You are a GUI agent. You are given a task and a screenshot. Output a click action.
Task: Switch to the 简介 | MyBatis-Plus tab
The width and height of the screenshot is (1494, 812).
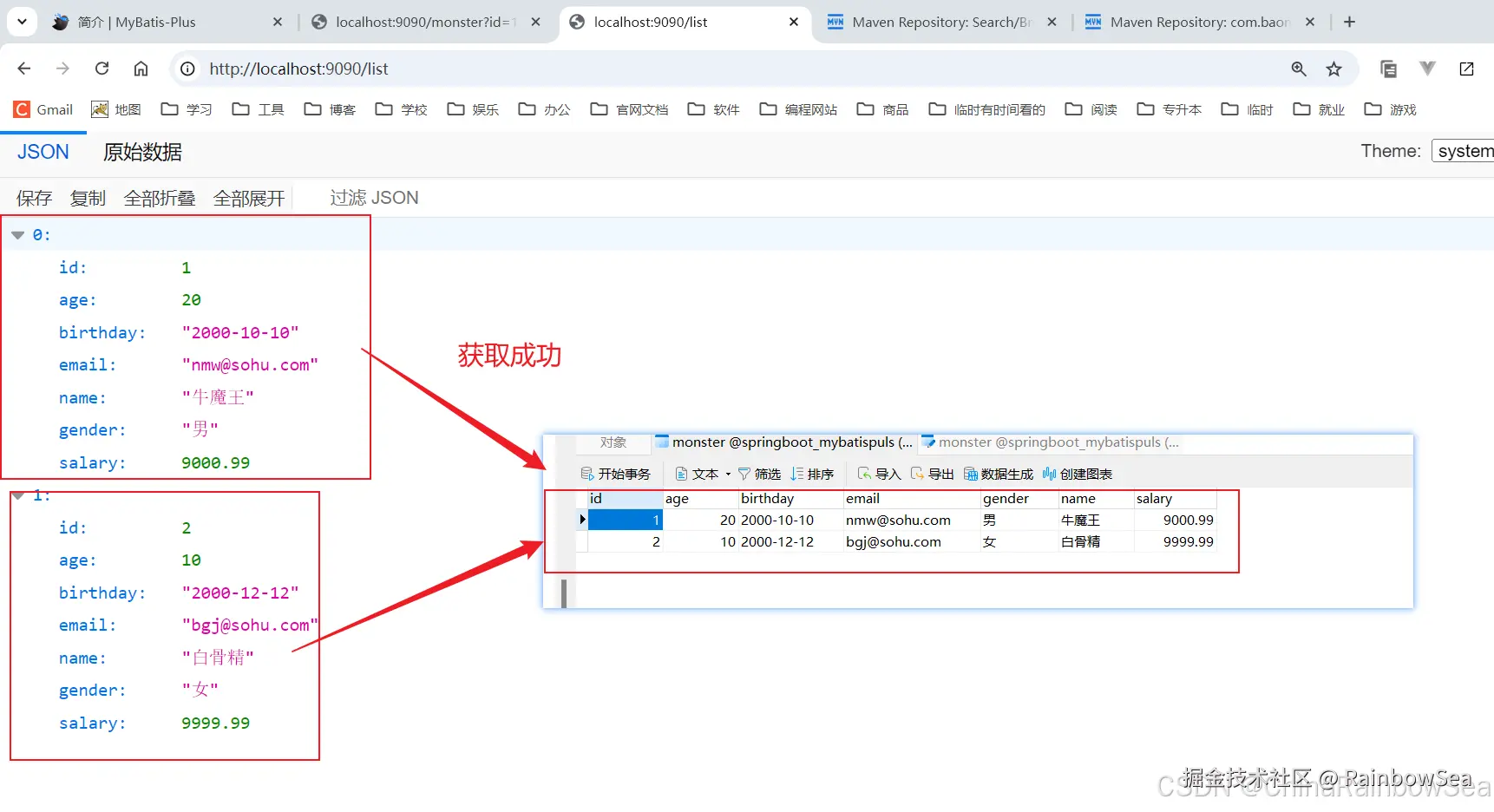(167, 22)
